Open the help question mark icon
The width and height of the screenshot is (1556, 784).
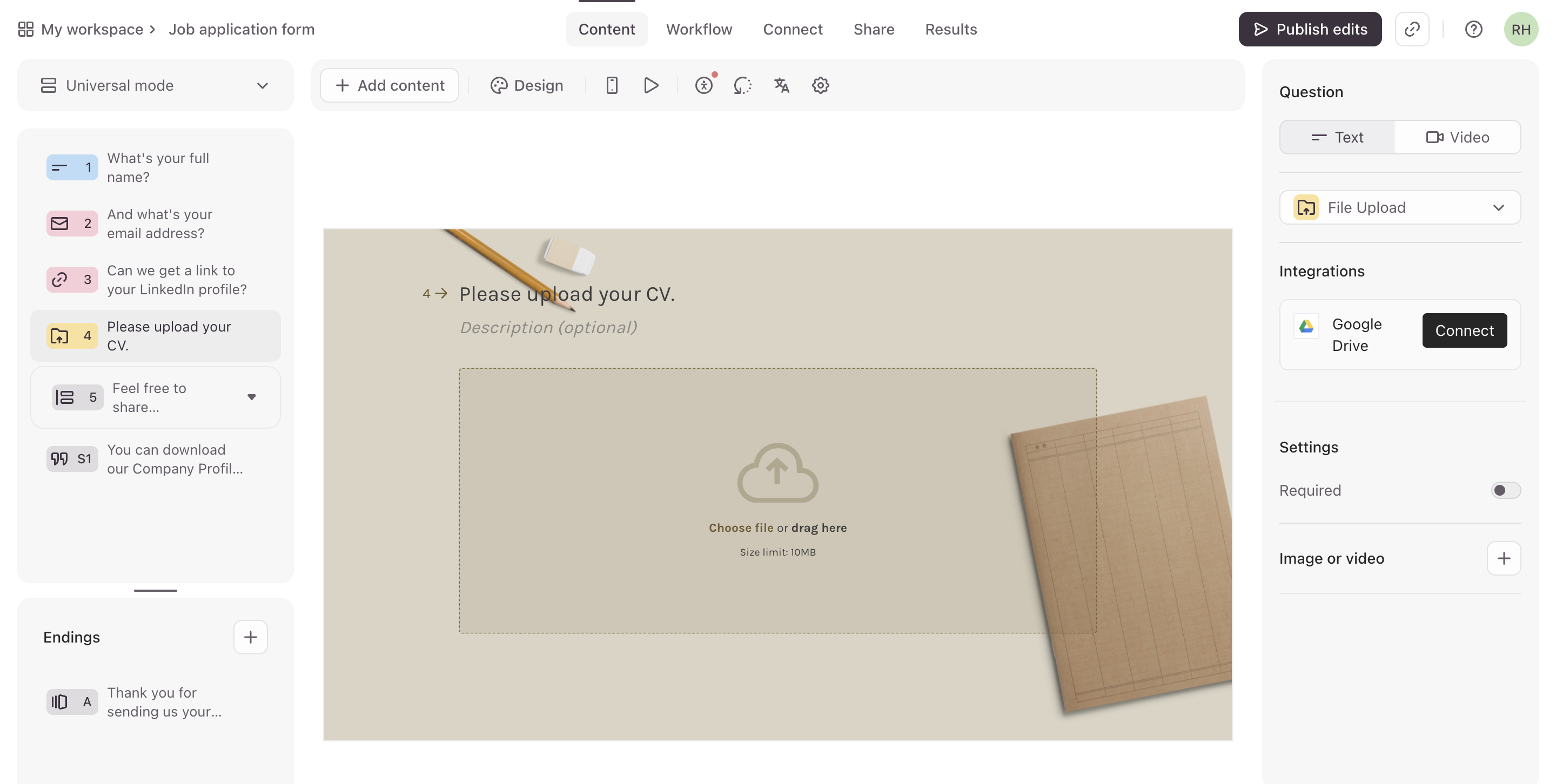pos(1473,29)
